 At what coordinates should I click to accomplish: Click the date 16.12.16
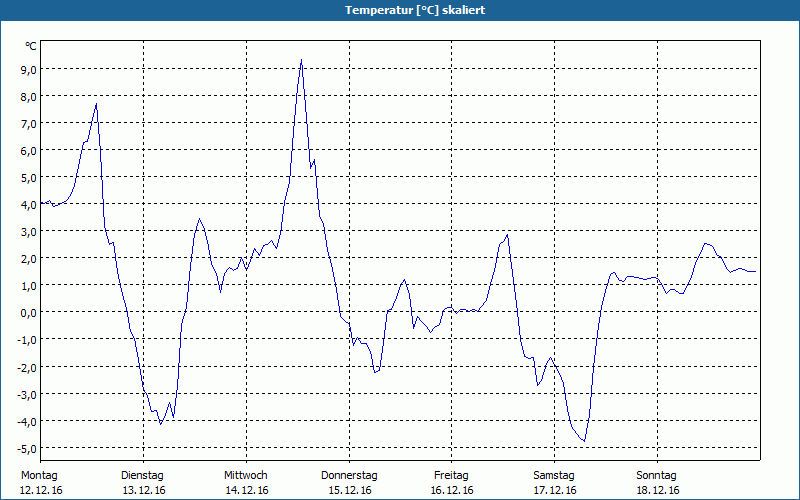(x=452, y=490)
